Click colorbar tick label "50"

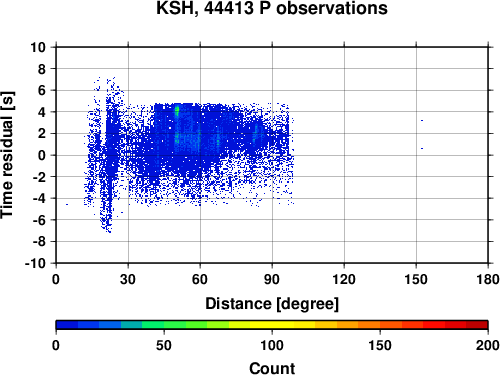(164, 345)
